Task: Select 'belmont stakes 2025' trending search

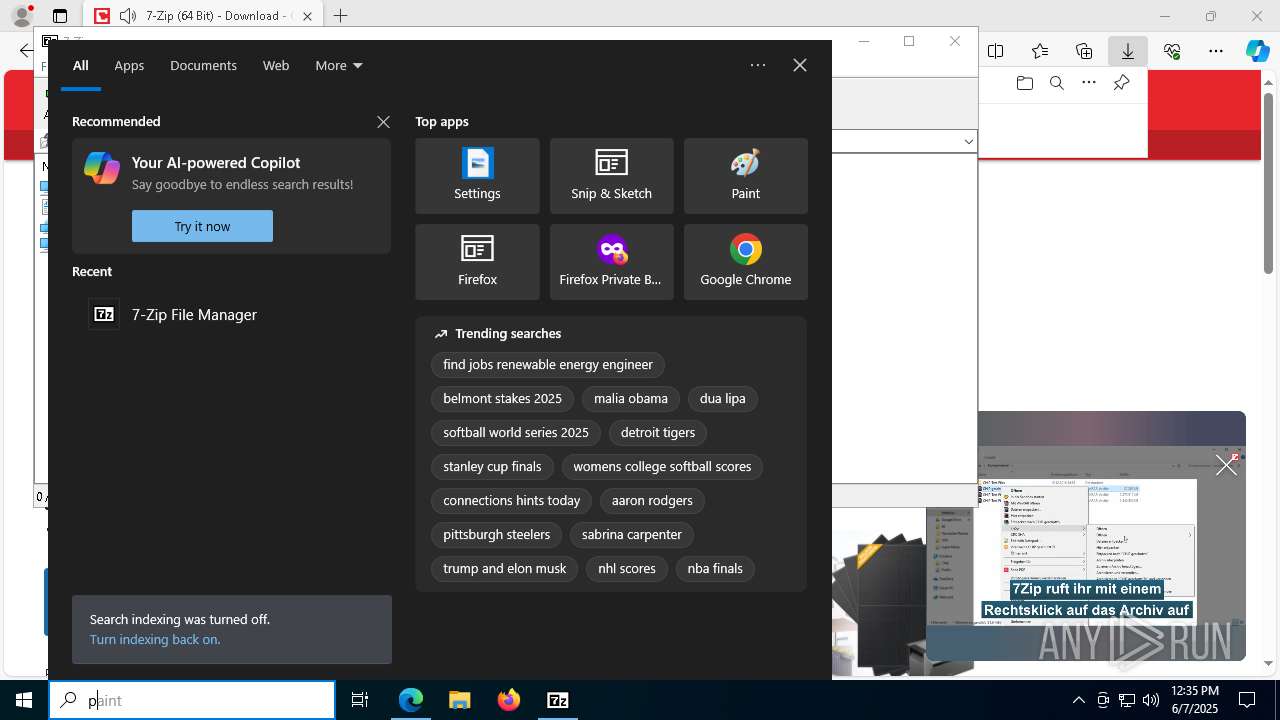Action: [x=502, y=399]
